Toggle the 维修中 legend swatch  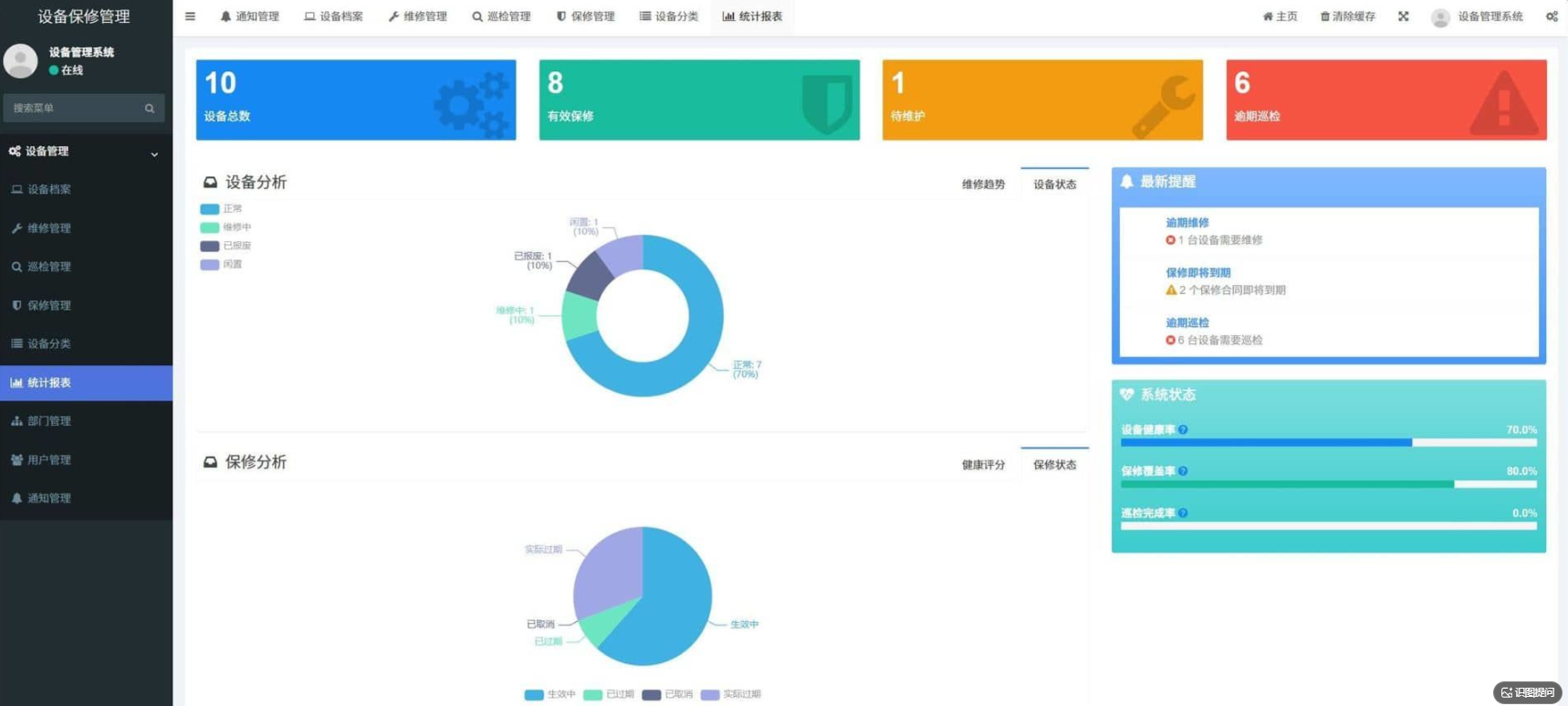coord(210,227)
